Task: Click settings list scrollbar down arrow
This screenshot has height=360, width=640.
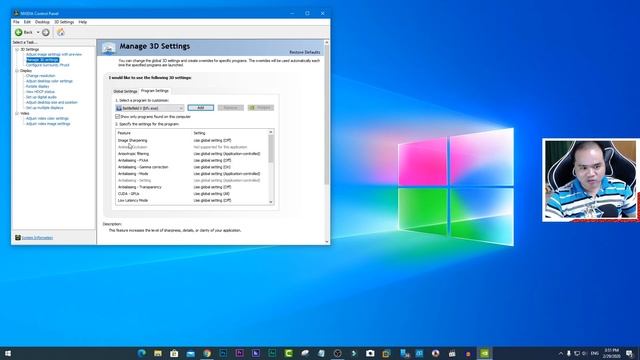Action: (x=271, y=202)
